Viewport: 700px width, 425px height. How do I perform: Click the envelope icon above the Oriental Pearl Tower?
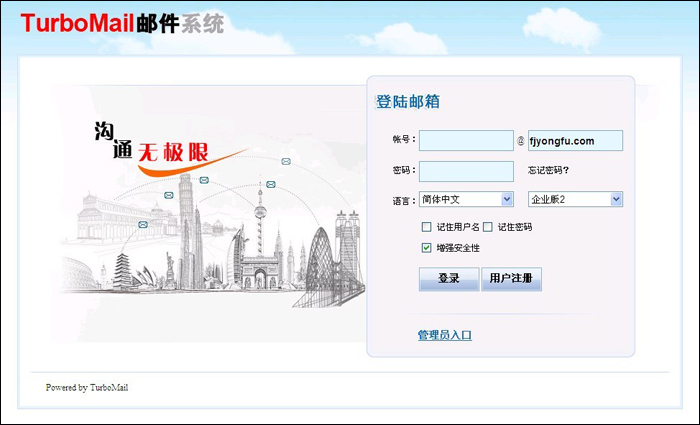point(270,184)
